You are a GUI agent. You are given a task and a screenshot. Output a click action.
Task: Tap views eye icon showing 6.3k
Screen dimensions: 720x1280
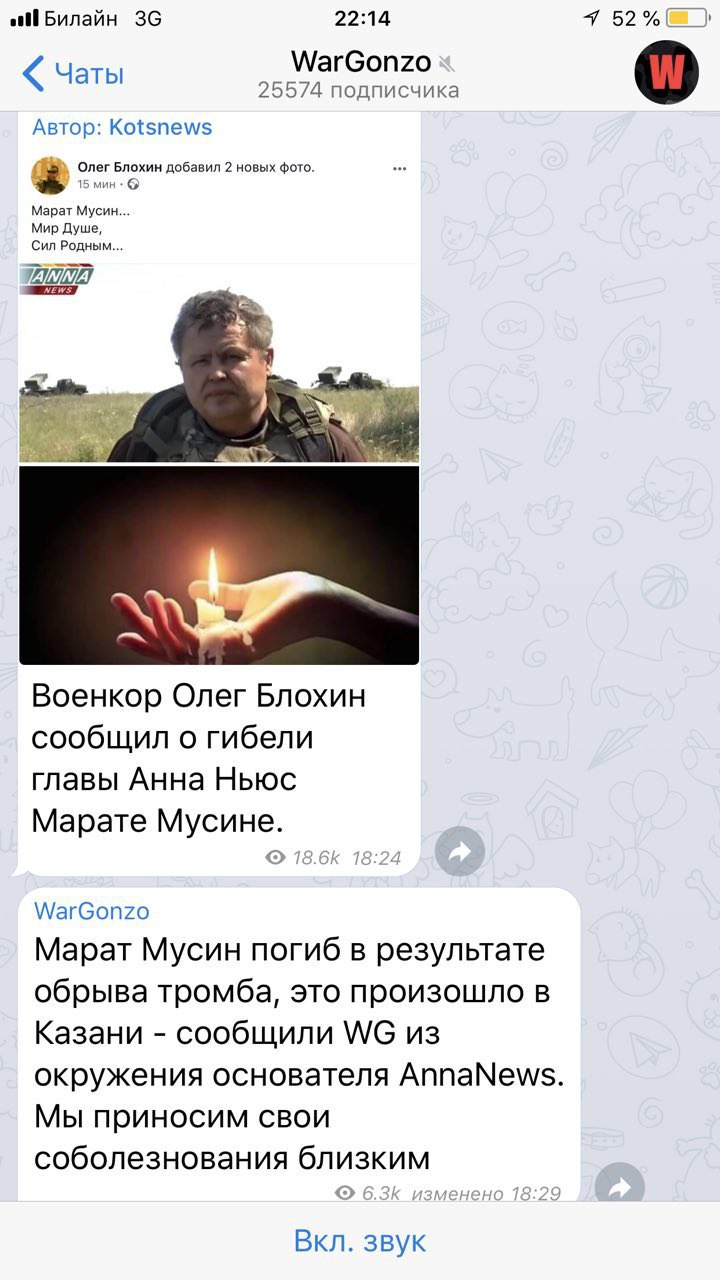tap(345, 1193)
